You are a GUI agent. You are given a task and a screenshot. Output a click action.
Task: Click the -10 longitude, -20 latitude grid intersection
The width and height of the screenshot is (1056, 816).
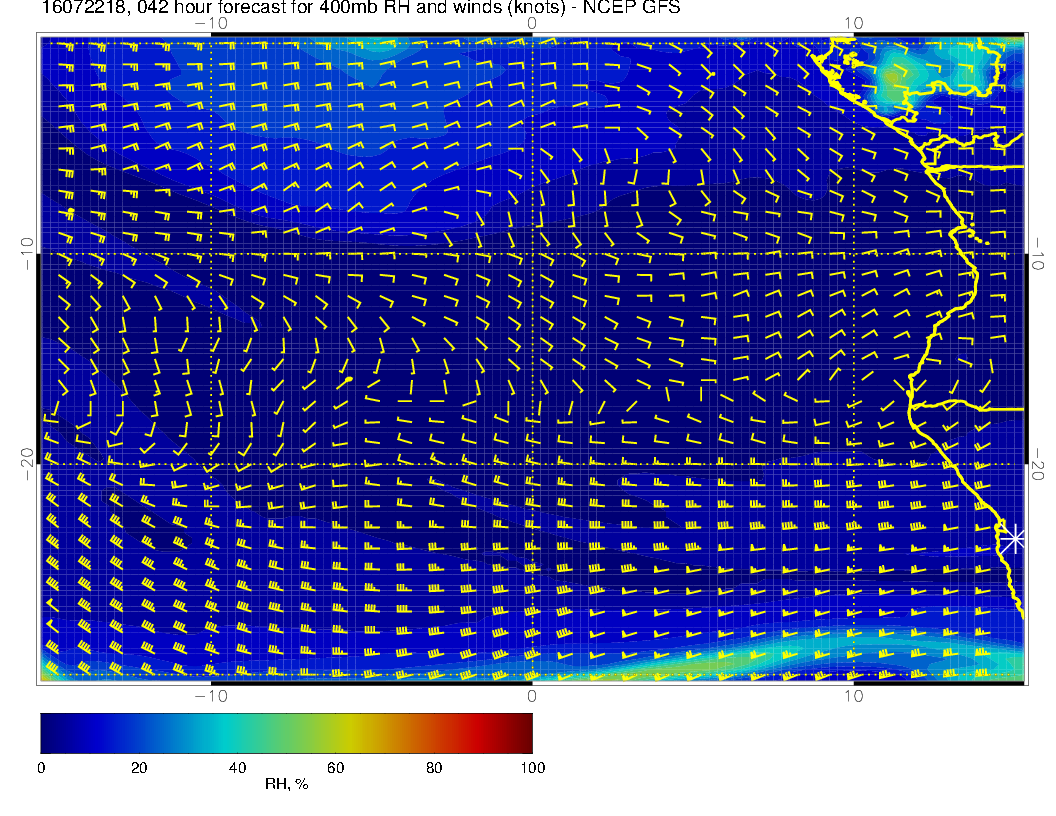(211, 464)
